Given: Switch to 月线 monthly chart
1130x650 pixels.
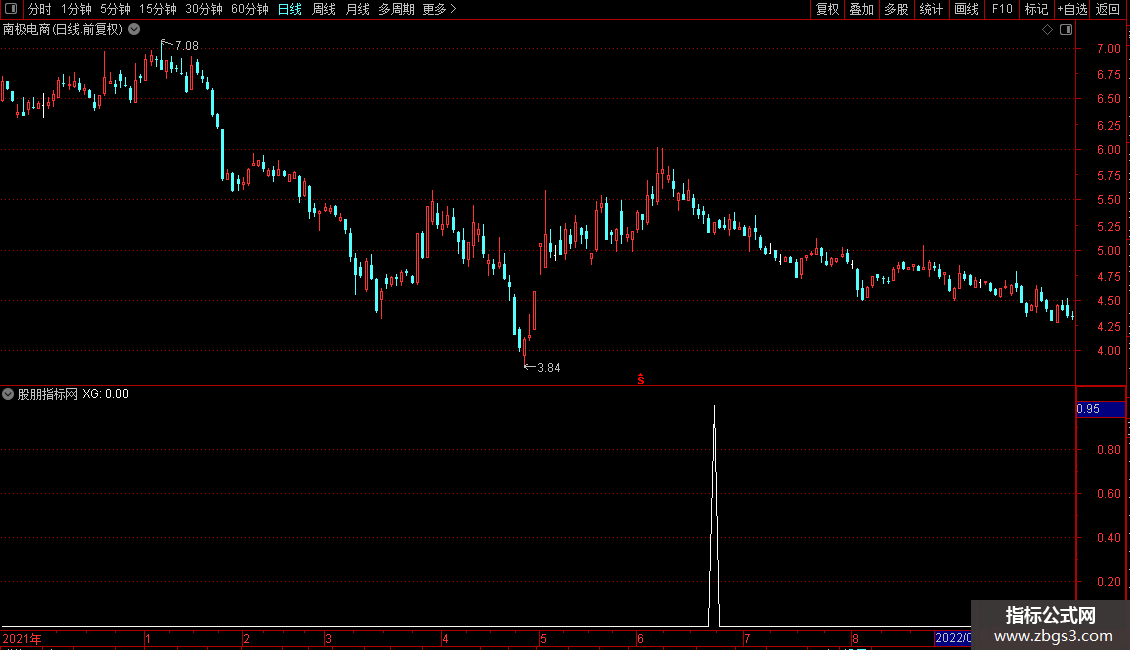Looking at the screenshot, I should point(357,9).
